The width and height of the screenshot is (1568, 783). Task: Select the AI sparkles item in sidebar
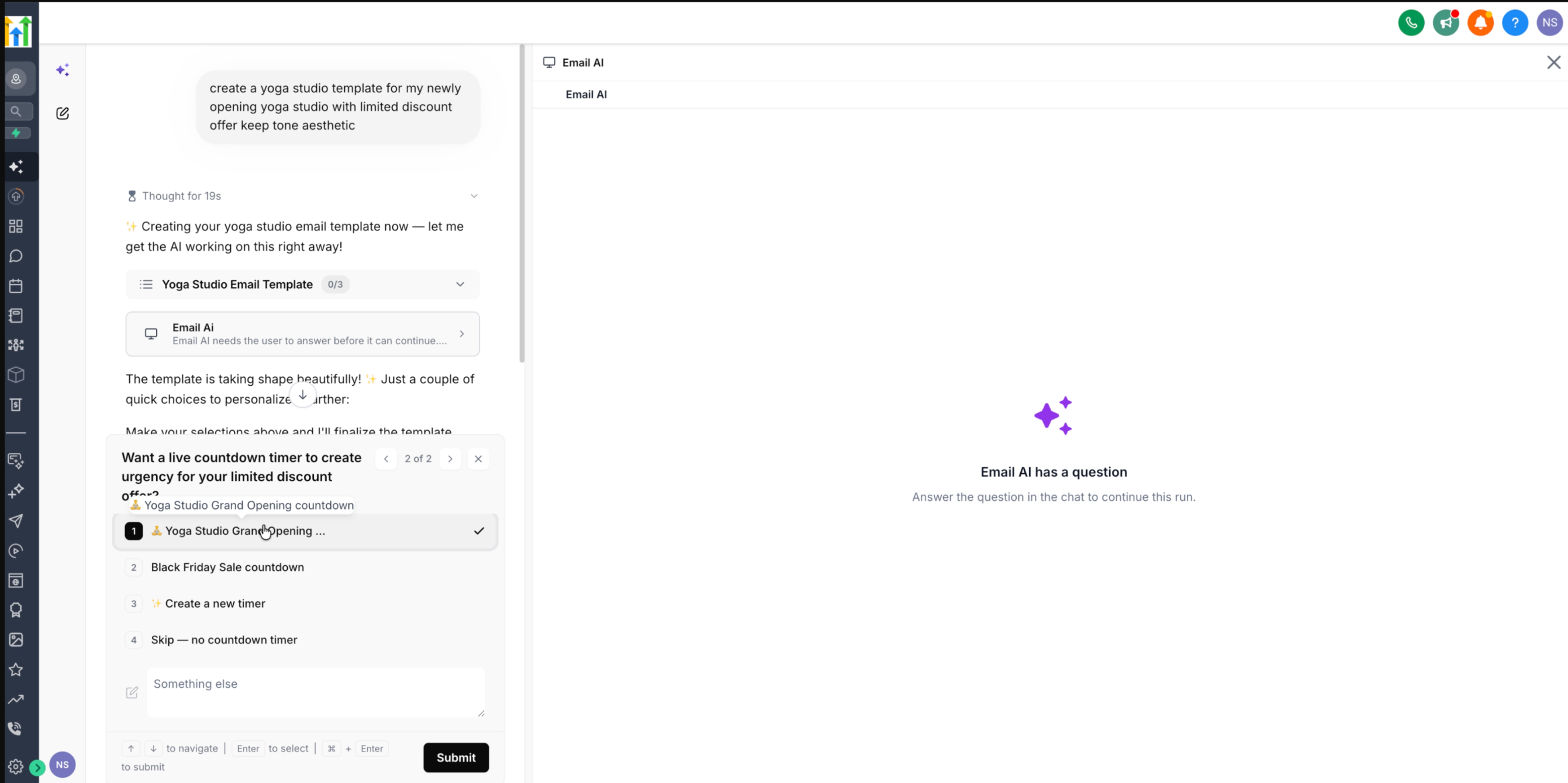pos(16,167)
